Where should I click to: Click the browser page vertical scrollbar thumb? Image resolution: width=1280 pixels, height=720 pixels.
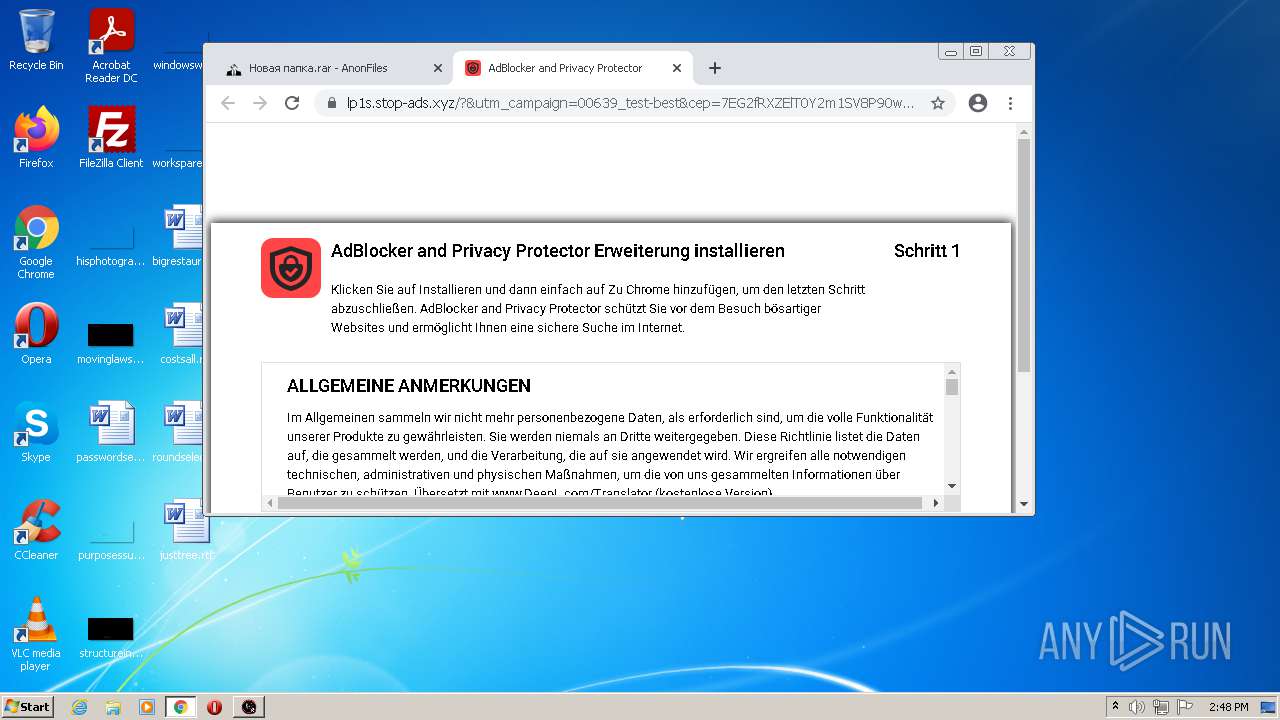pos(1024,256)
